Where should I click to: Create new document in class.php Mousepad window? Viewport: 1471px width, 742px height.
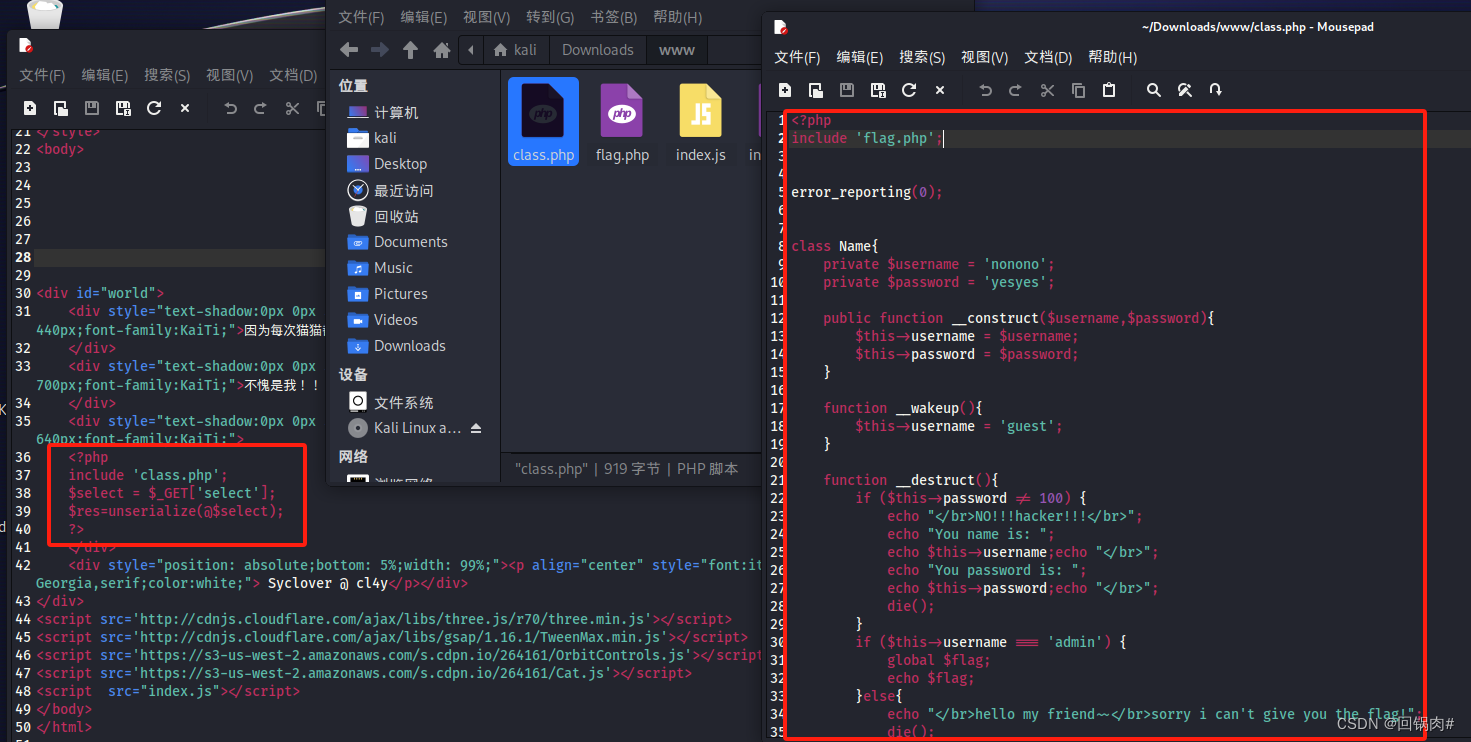[x=785, y=90]
